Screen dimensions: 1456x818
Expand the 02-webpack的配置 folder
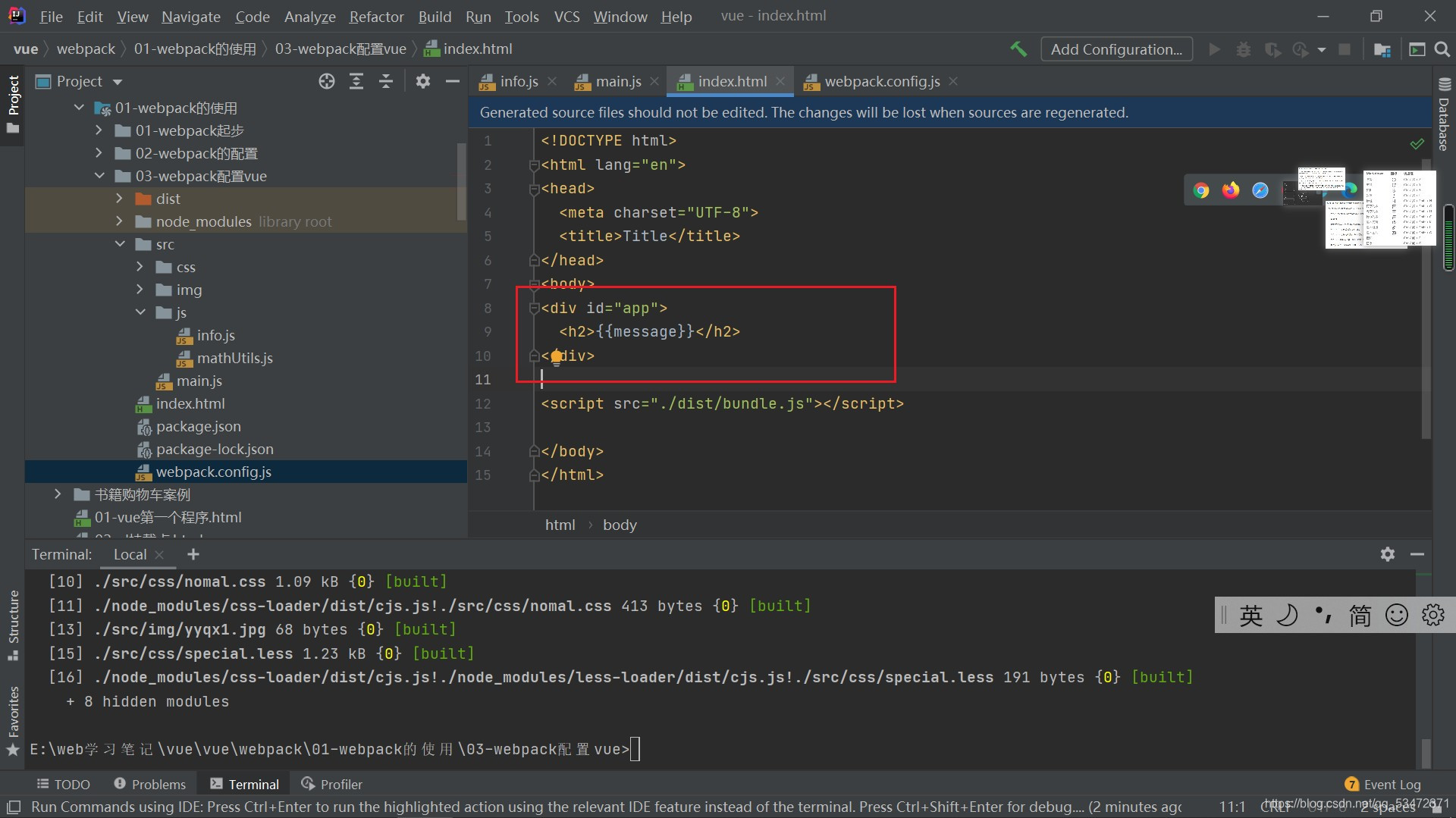tap(99, 153)
